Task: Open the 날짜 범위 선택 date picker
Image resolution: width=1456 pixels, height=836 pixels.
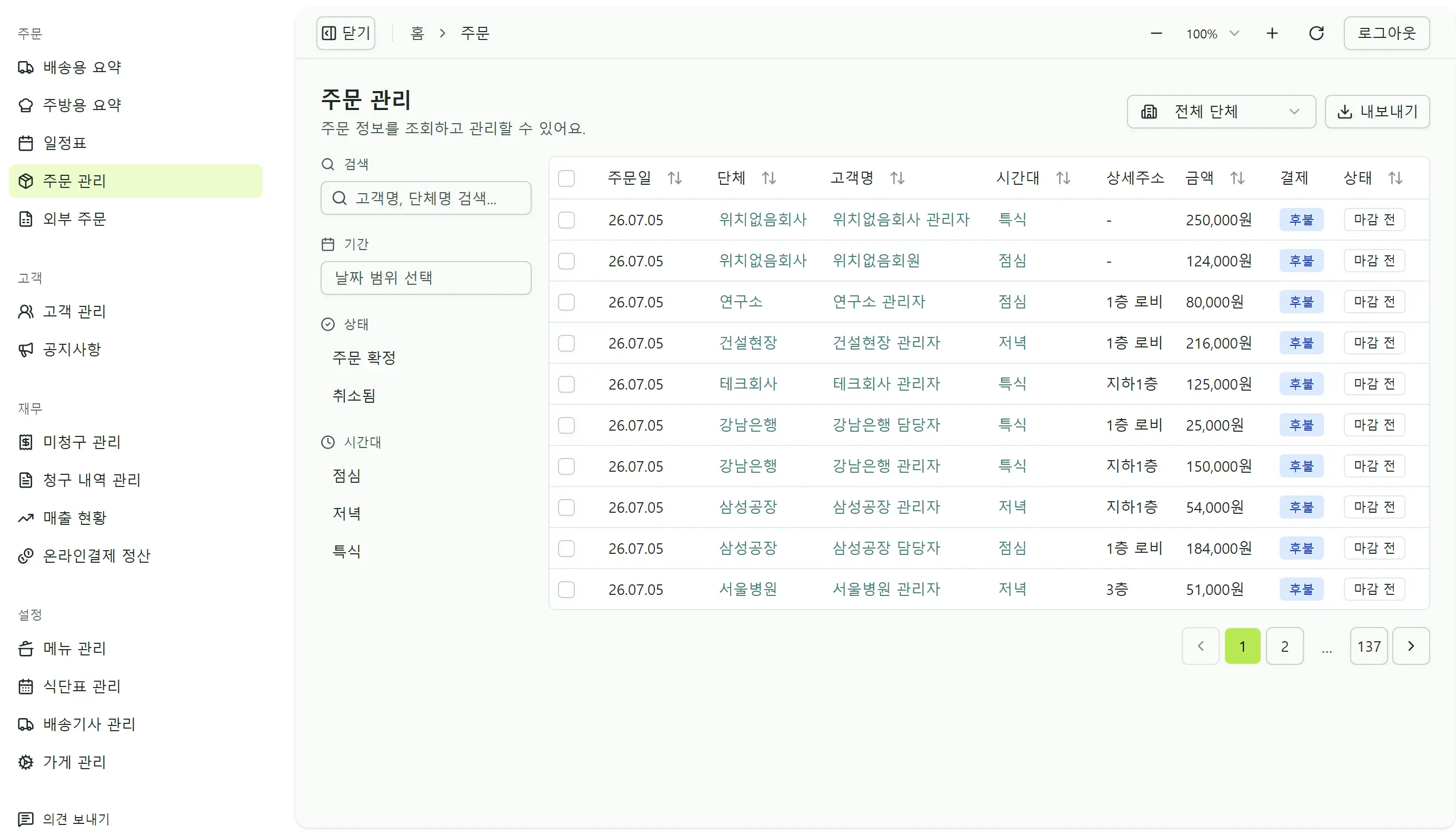Action: point(426,278)
